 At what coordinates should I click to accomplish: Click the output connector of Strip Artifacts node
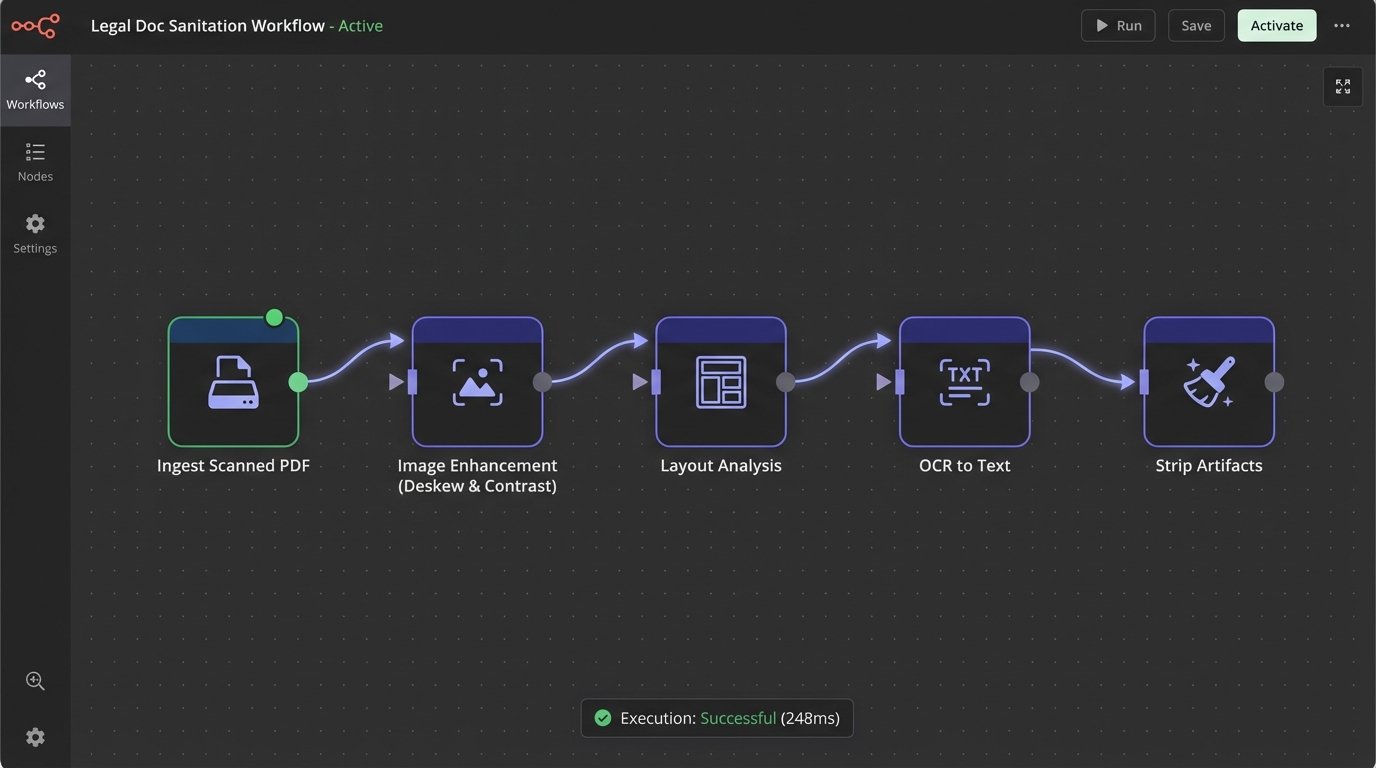point(1274,382)
